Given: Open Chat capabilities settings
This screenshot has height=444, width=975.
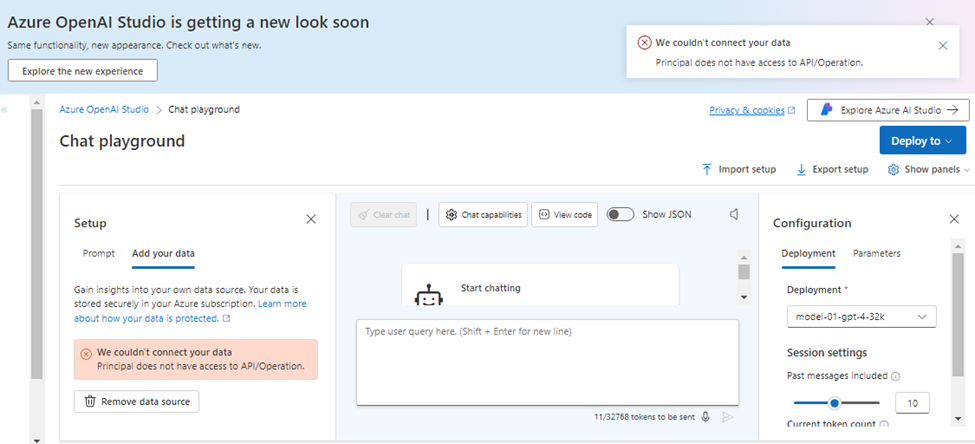Looking at the screenshot, I should point(484,215).
